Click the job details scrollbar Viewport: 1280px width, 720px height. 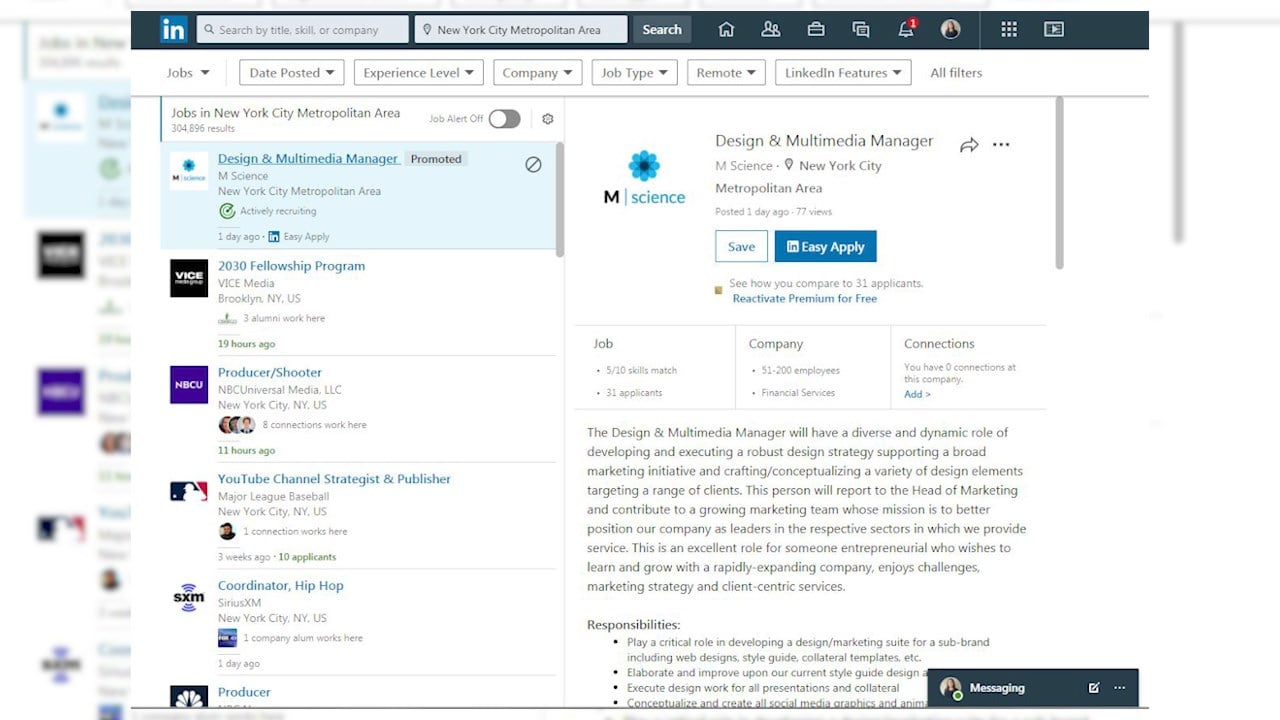[1060, 183]
